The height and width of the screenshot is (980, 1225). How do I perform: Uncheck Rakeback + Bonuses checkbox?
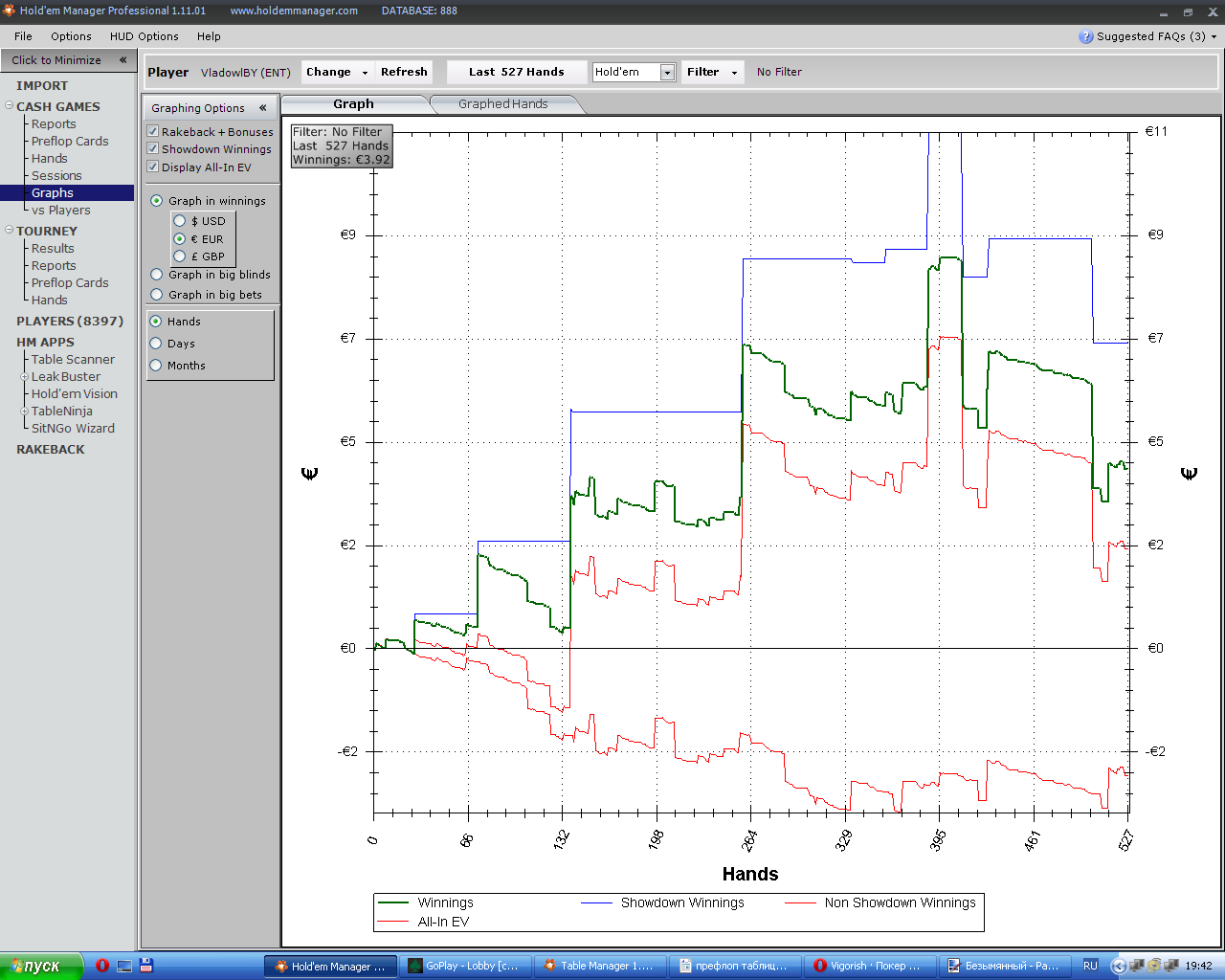[153, 131]
